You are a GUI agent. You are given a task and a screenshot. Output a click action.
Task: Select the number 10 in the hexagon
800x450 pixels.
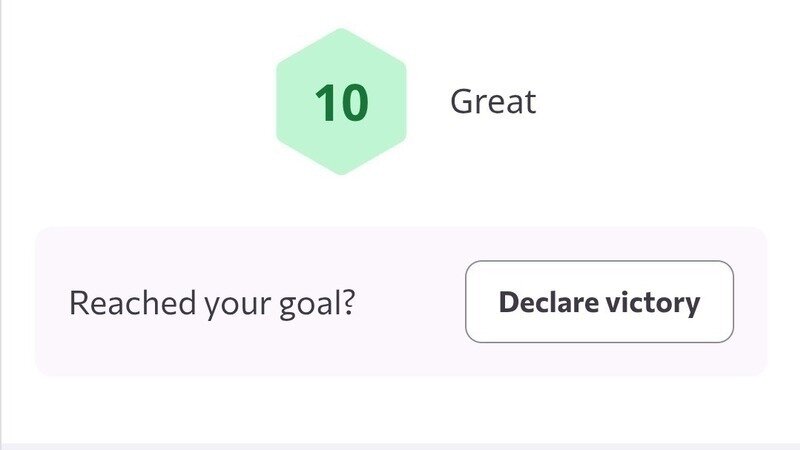point(341,103)
